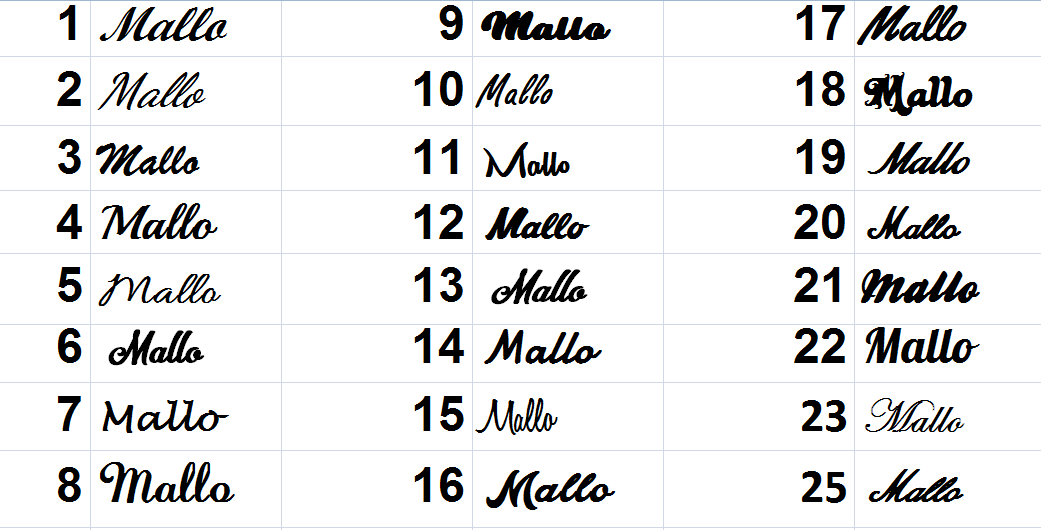
Task: Click the Mallo sample numbered 20
Action: pyautogui.click(x=914, y=224)
